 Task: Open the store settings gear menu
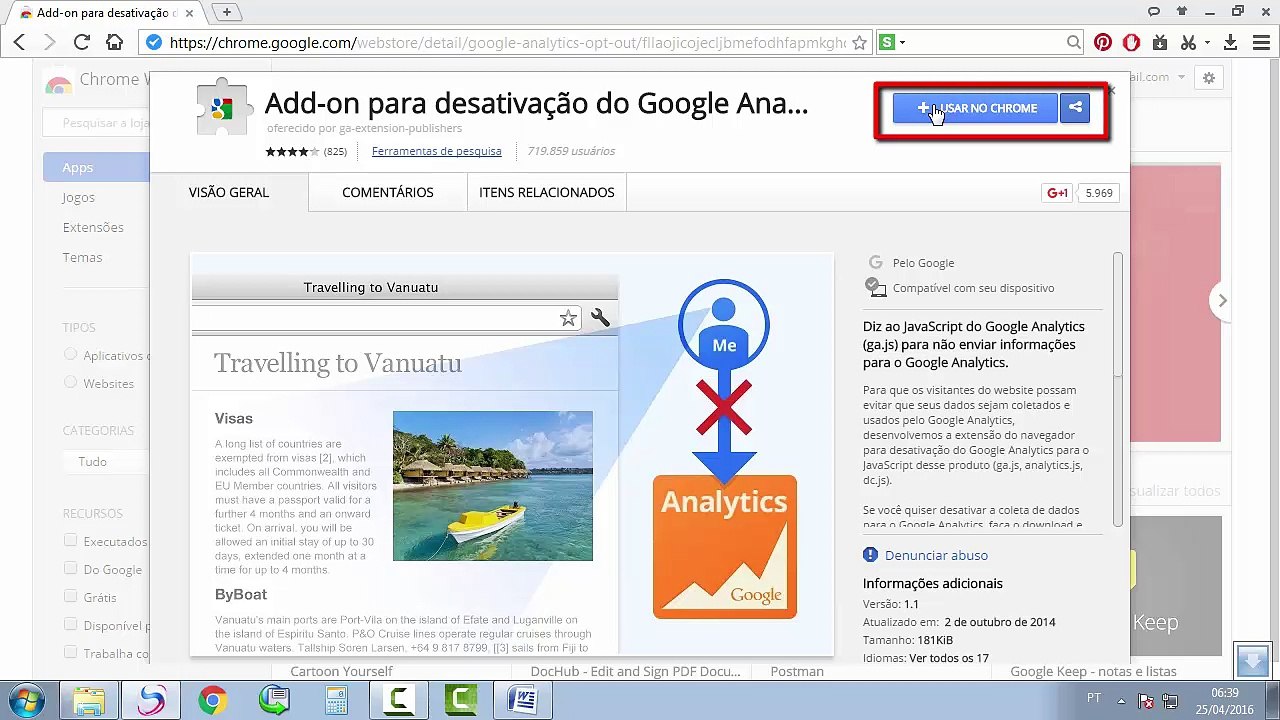(x=1209, y=78)
